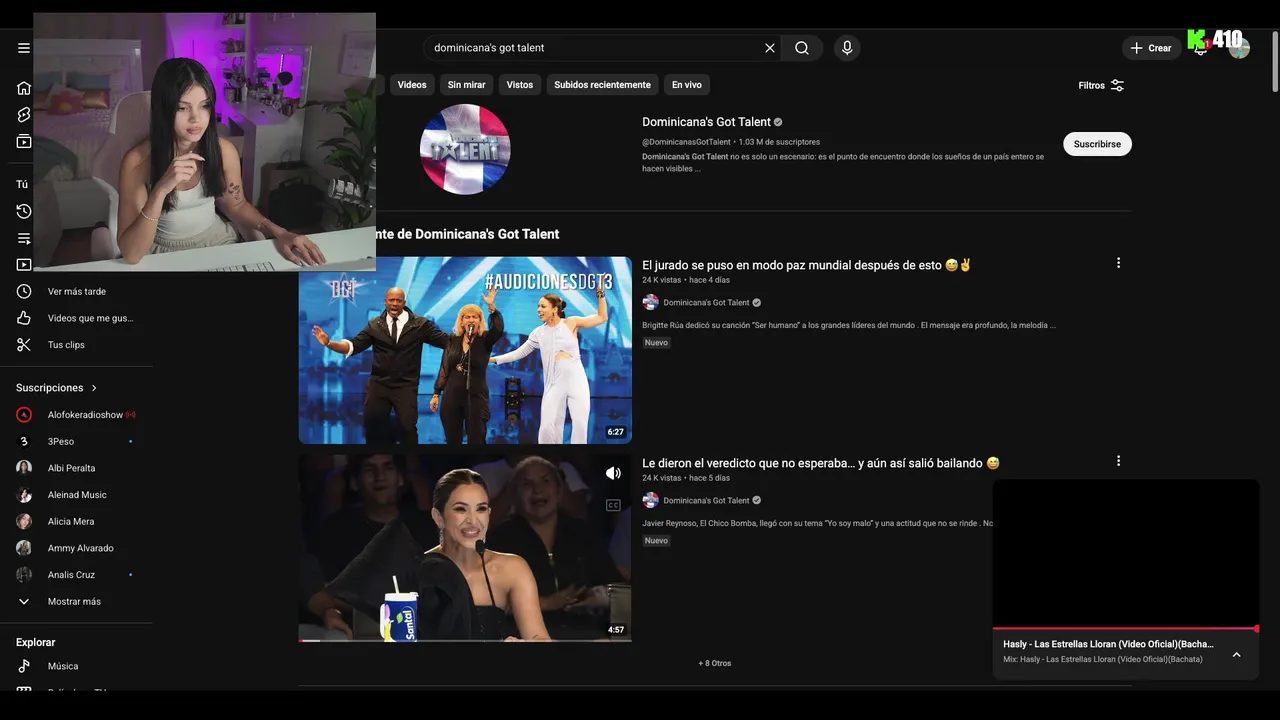Screen dimensions: 1280x720
Task: Open channel link under the jurado video
Action: tap(706, 303)
